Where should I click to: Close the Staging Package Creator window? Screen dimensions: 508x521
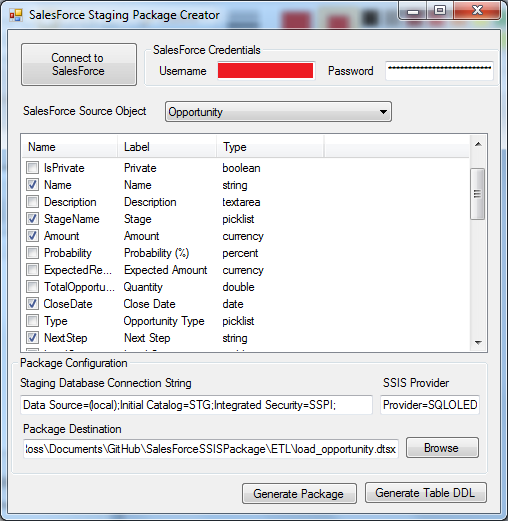coord(477,11)
